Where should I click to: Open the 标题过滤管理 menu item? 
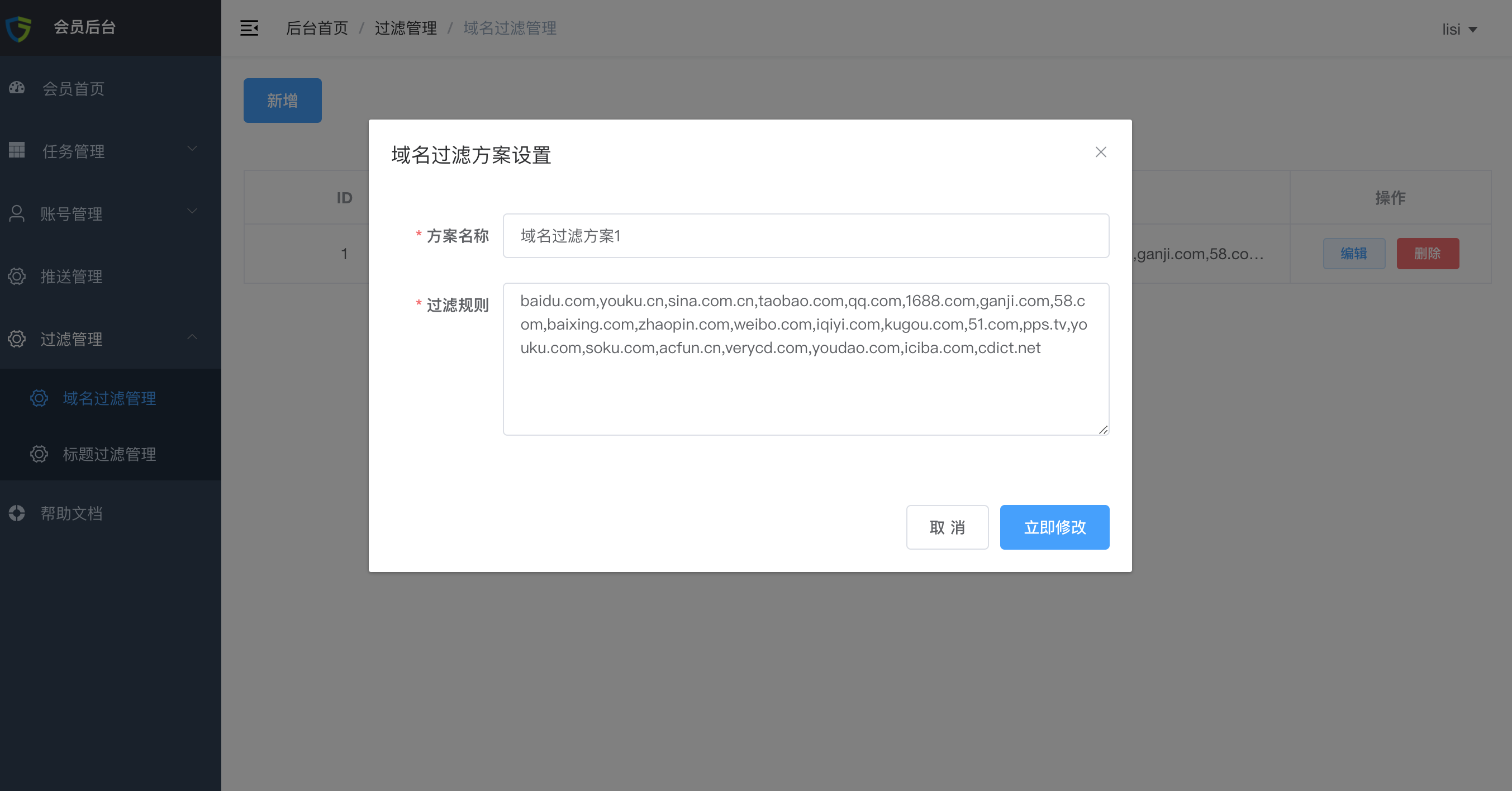(109, 454)
